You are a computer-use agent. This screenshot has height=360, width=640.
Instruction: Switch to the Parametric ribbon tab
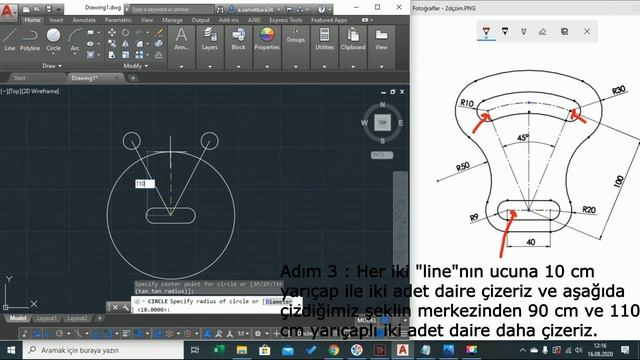(x=118, y=20)
